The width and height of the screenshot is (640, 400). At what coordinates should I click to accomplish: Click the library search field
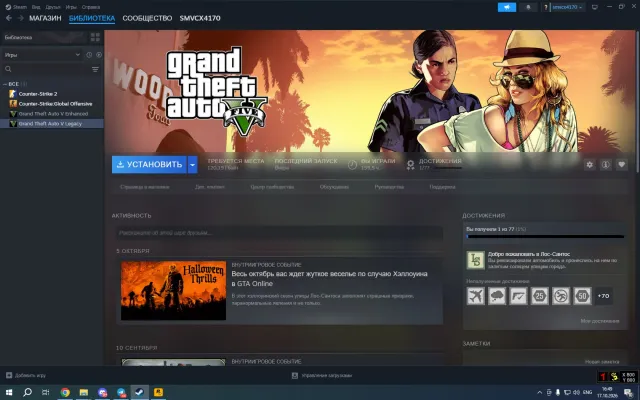tap(45, 69)
